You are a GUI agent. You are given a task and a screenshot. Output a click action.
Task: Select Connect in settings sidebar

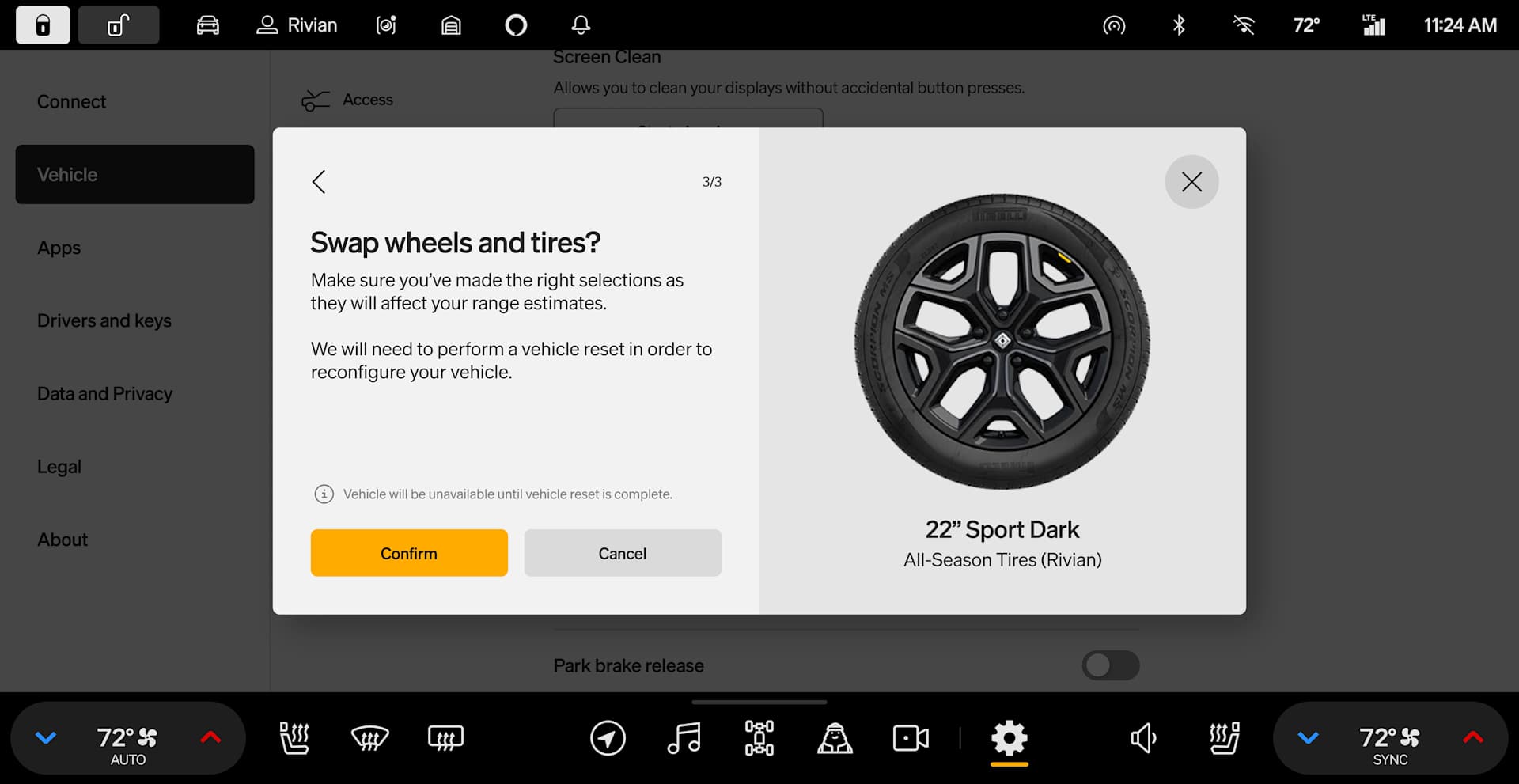pyautogui.click(x=71, y=101)
